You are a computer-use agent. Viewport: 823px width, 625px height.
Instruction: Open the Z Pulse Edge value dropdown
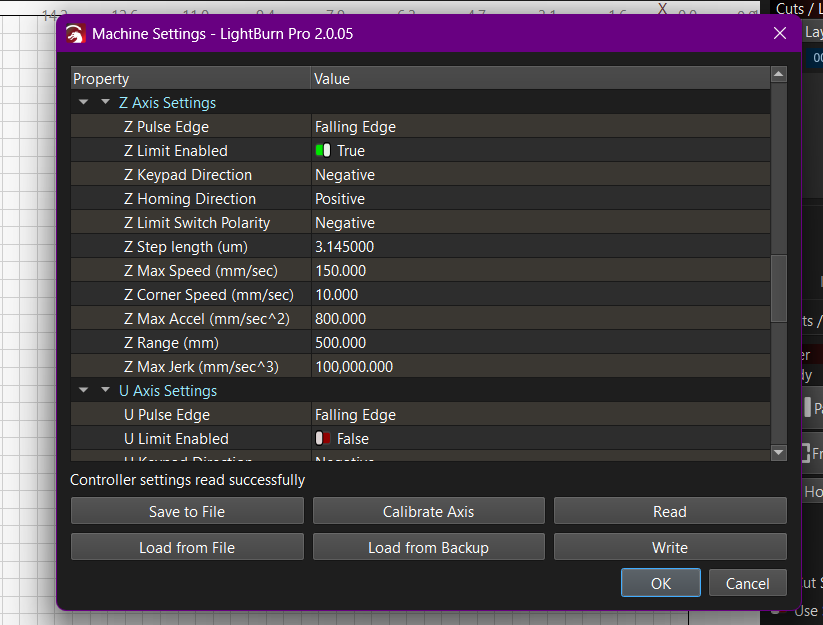click(x=540, y=127)
